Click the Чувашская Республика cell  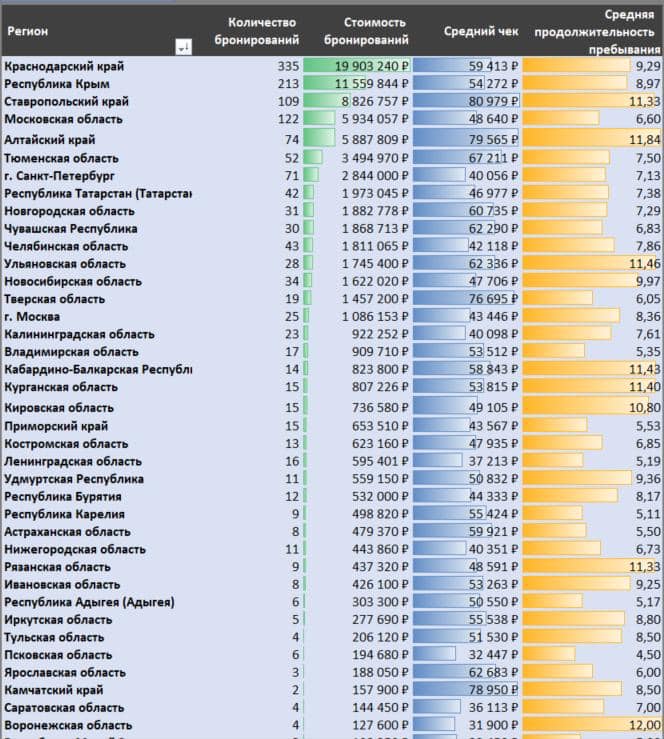tap(71, 229)
